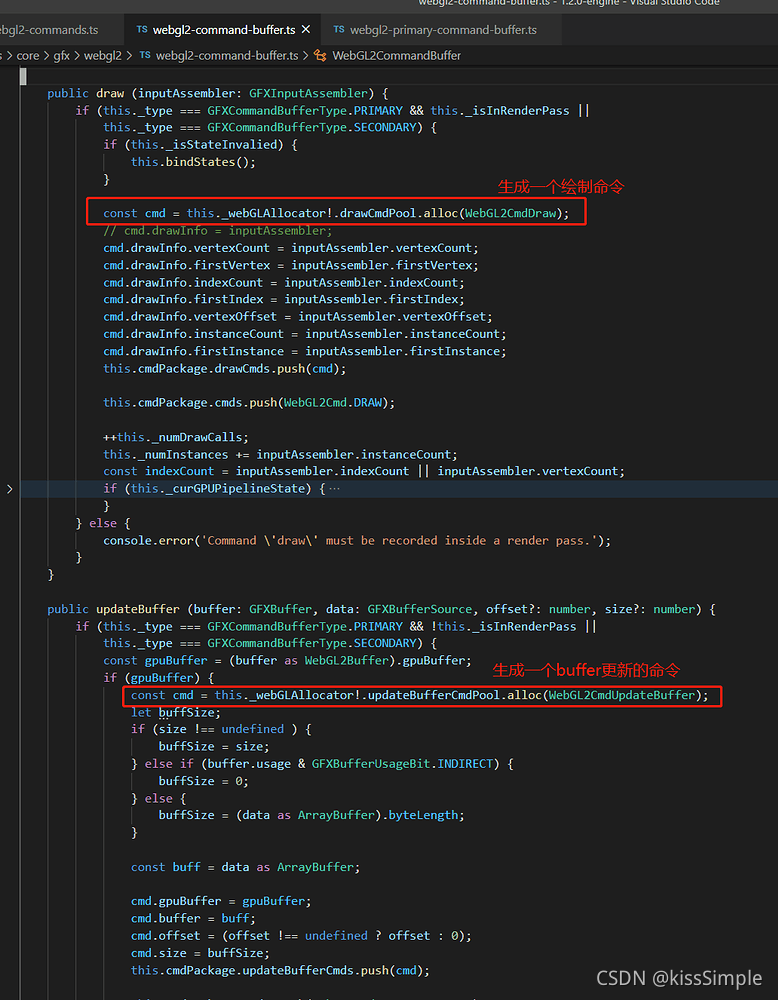Open the partially visible ebgl2-commands.ts tab
This screenshot has width=778, height=1000.
pos(49,29)
